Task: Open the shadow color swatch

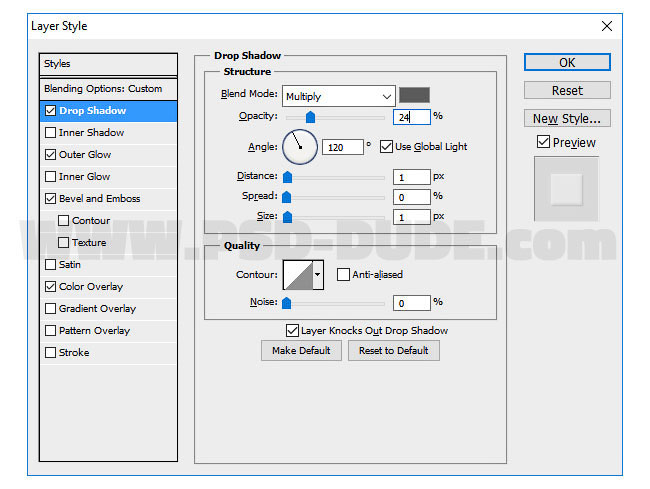Action: point(414,95)
